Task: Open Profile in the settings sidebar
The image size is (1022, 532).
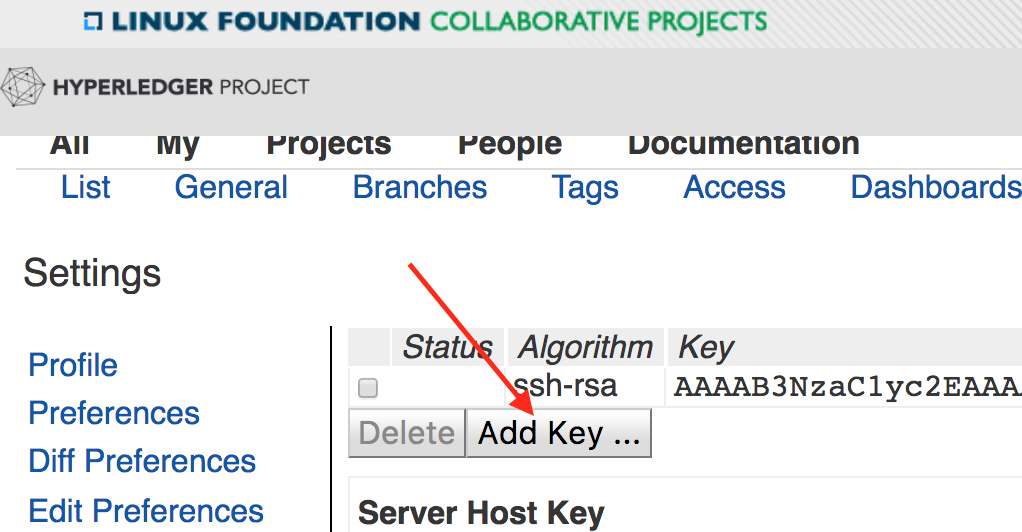Action: [73, 365]
